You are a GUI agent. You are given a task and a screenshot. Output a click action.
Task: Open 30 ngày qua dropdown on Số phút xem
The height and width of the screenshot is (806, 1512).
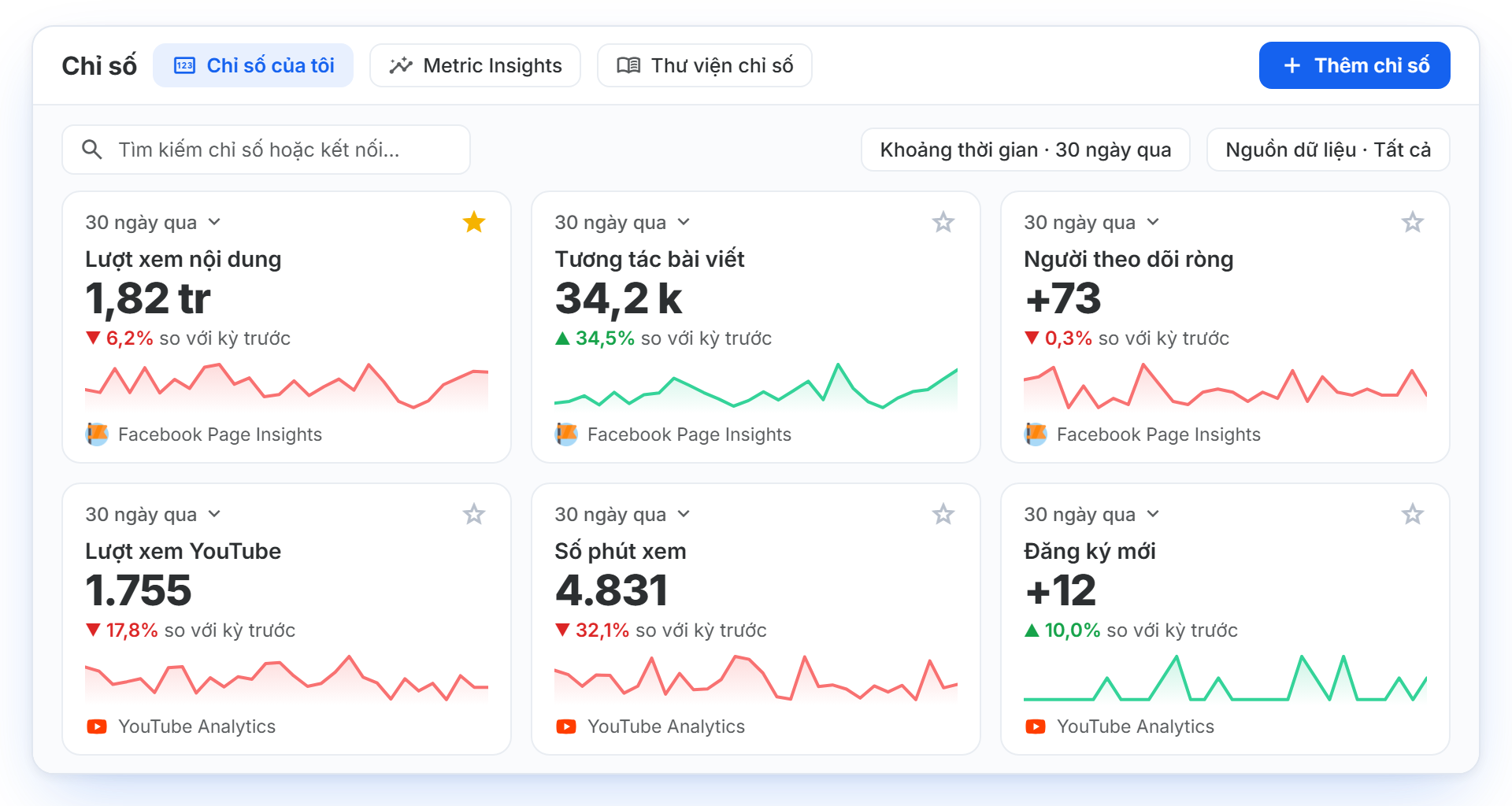point(622,515)
